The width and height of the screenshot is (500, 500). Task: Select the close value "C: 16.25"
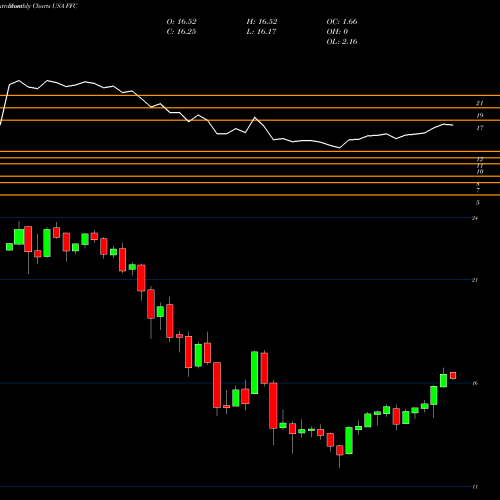pos(181,32)
